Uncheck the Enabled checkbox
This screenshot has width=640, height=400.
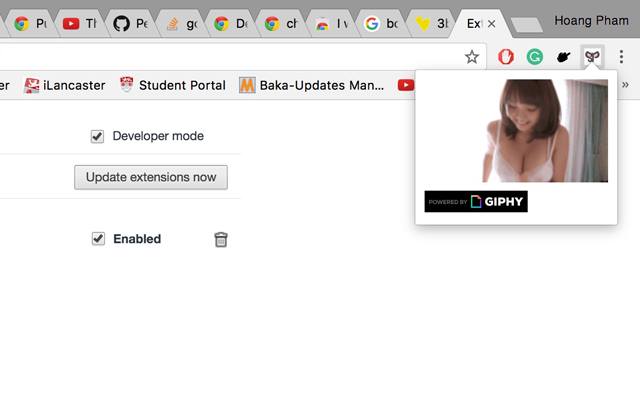pyautogui.click(x=98, y=238)
